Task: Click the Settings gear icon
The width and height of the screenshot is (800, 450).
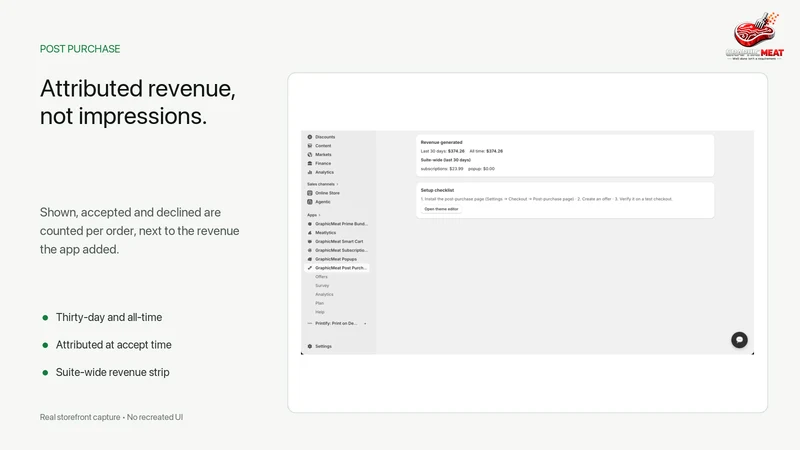Action: click(x=310, y=346)
